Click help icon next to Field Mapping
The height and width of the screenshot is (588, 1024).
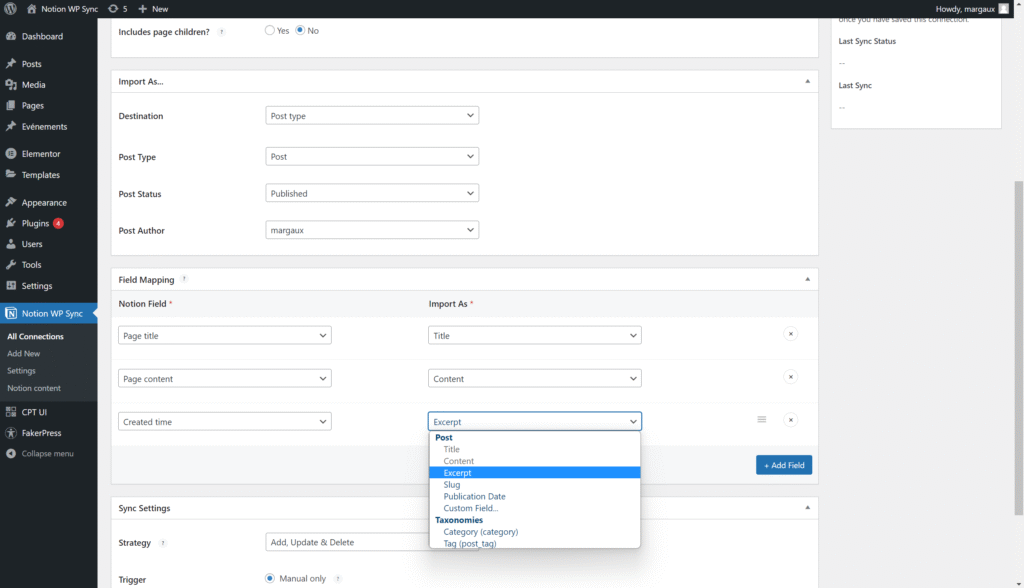pos(184,280)
